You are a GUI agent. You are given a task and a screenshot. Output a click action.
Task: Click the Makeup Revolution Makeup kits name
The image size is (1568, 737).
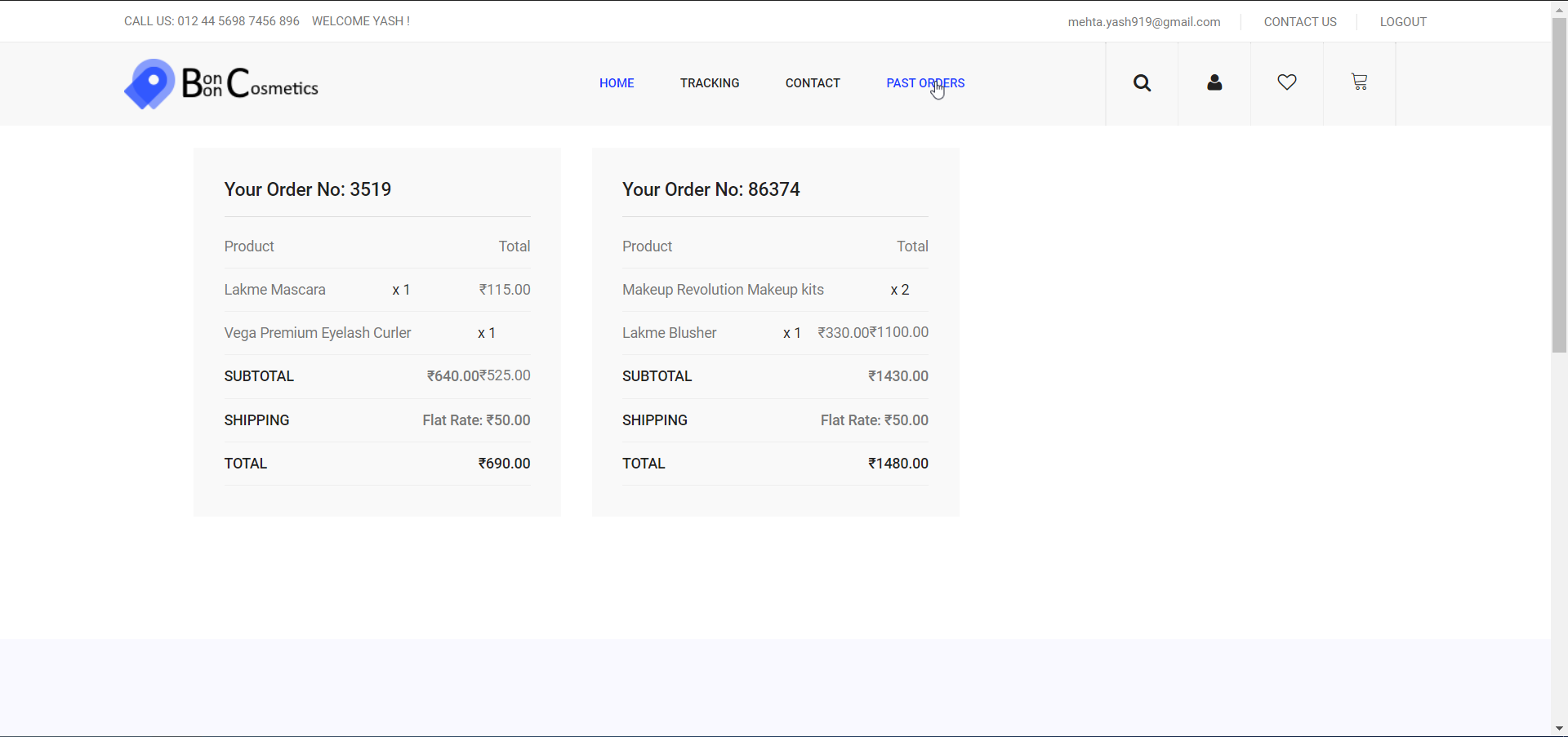pyautogui.click(x=723, y=290)
